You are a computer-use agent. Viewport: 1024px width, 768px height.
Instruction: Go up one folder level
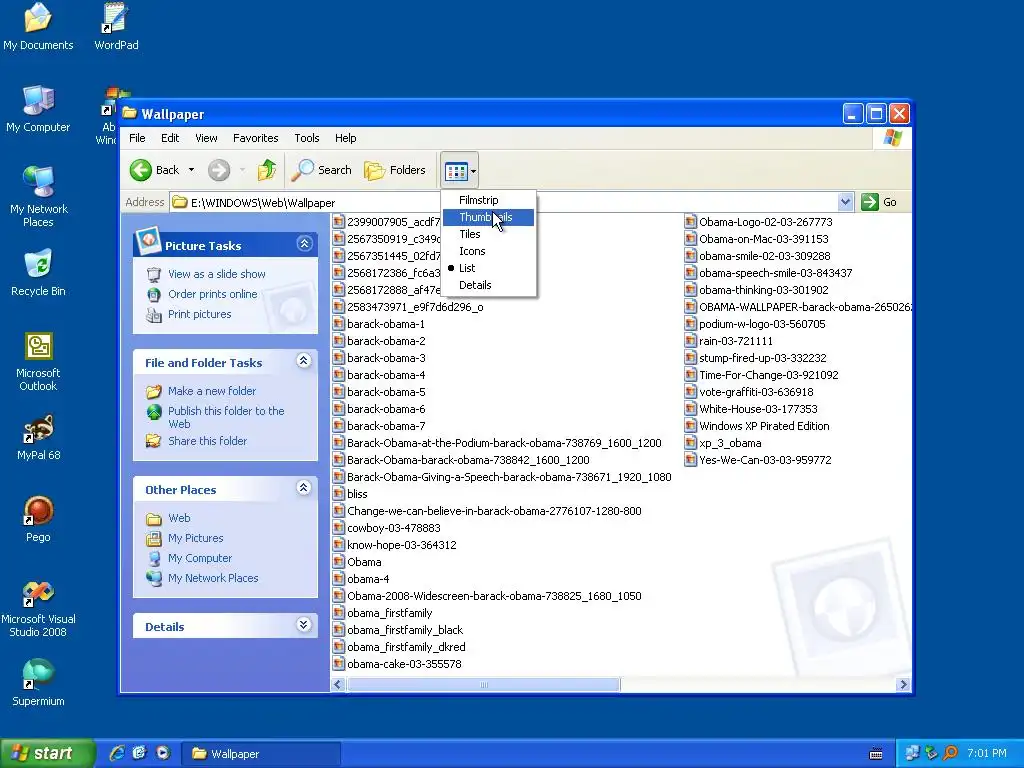266,170
